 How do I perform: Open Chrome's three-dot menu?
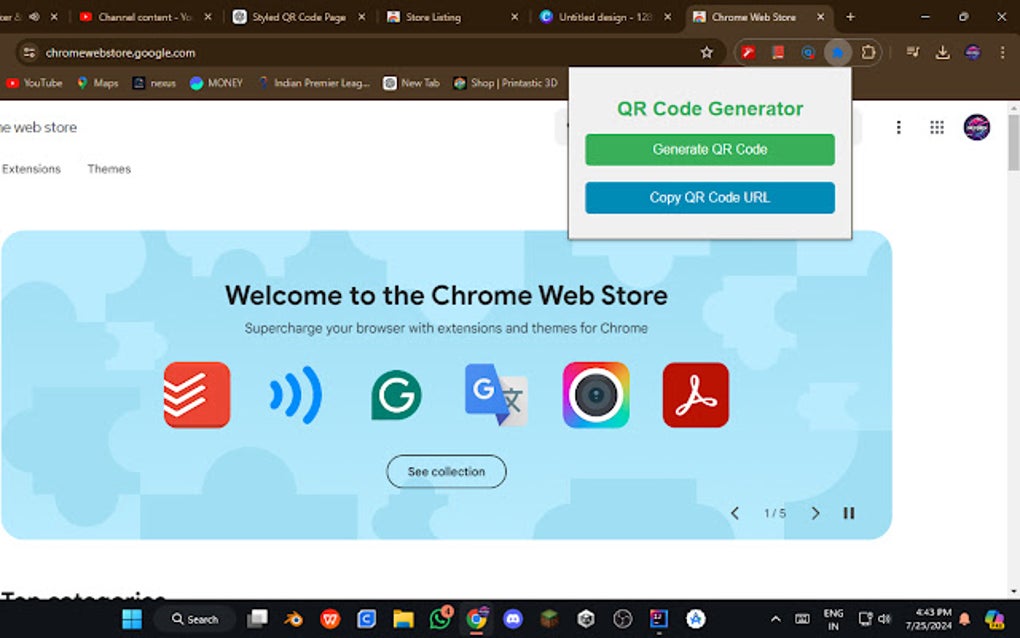(1002, 53)
